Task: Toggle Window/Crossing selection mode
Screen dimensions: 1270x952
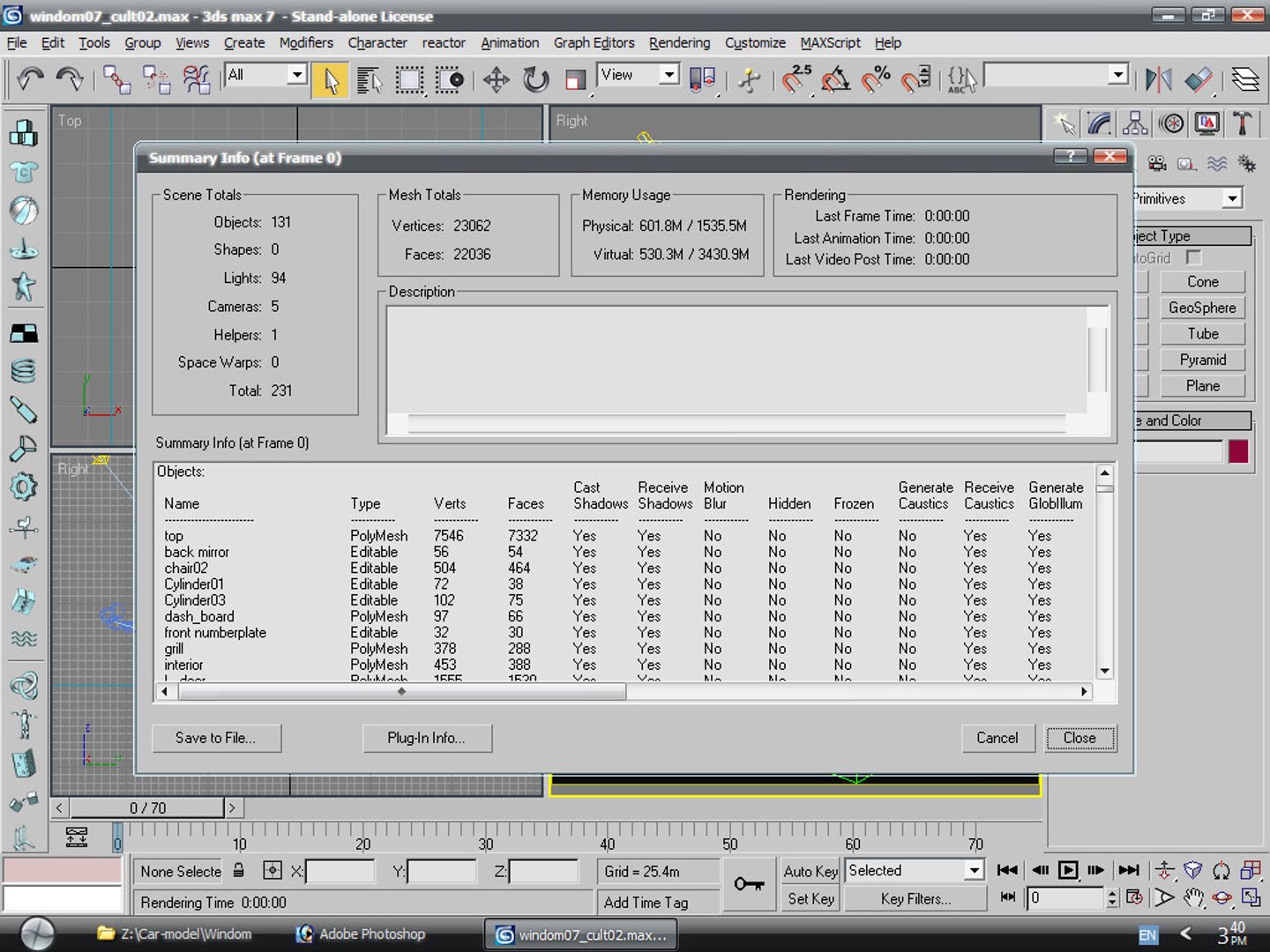Action: tap(449, 80)
